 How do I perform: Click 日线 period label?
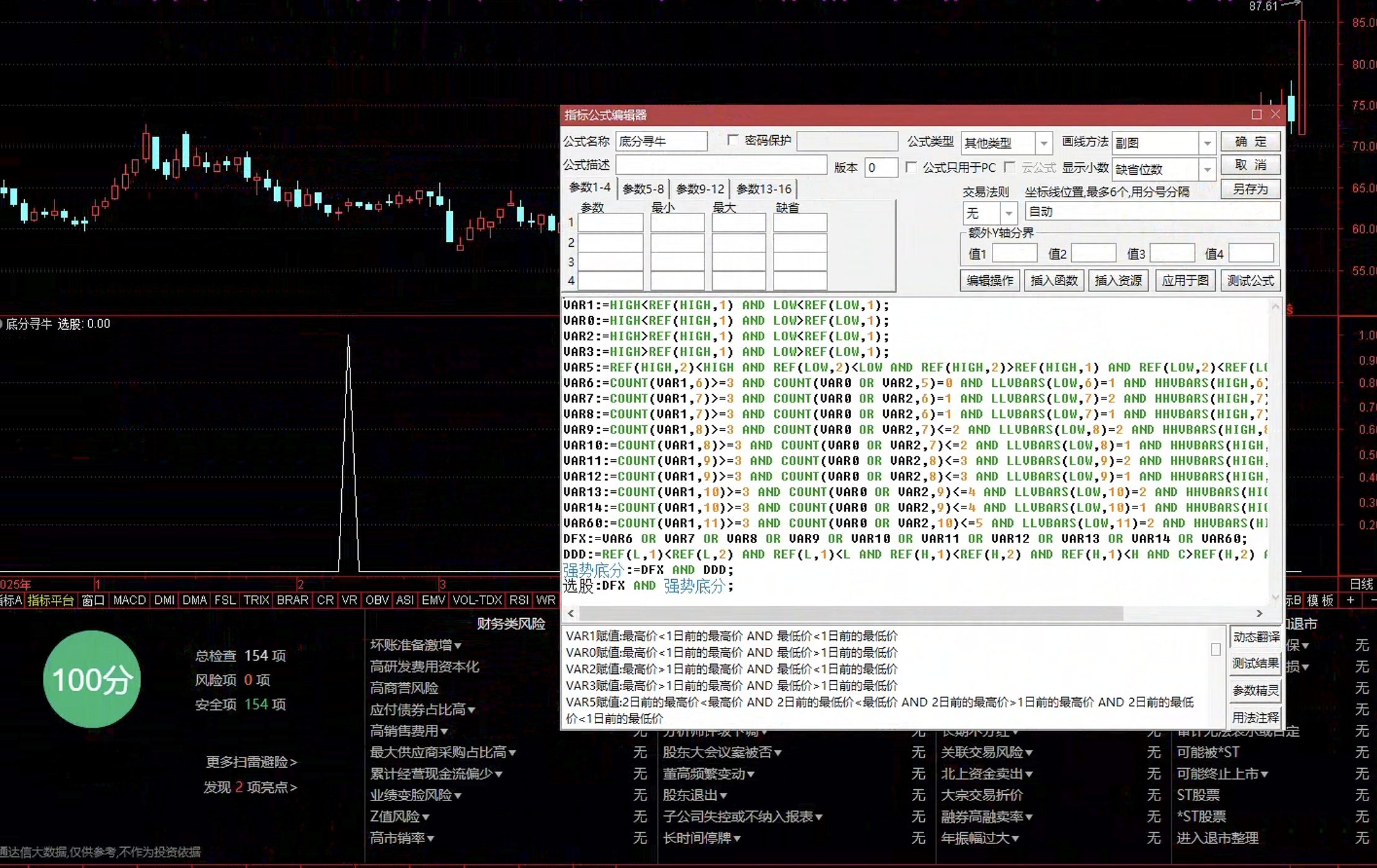1361,583
